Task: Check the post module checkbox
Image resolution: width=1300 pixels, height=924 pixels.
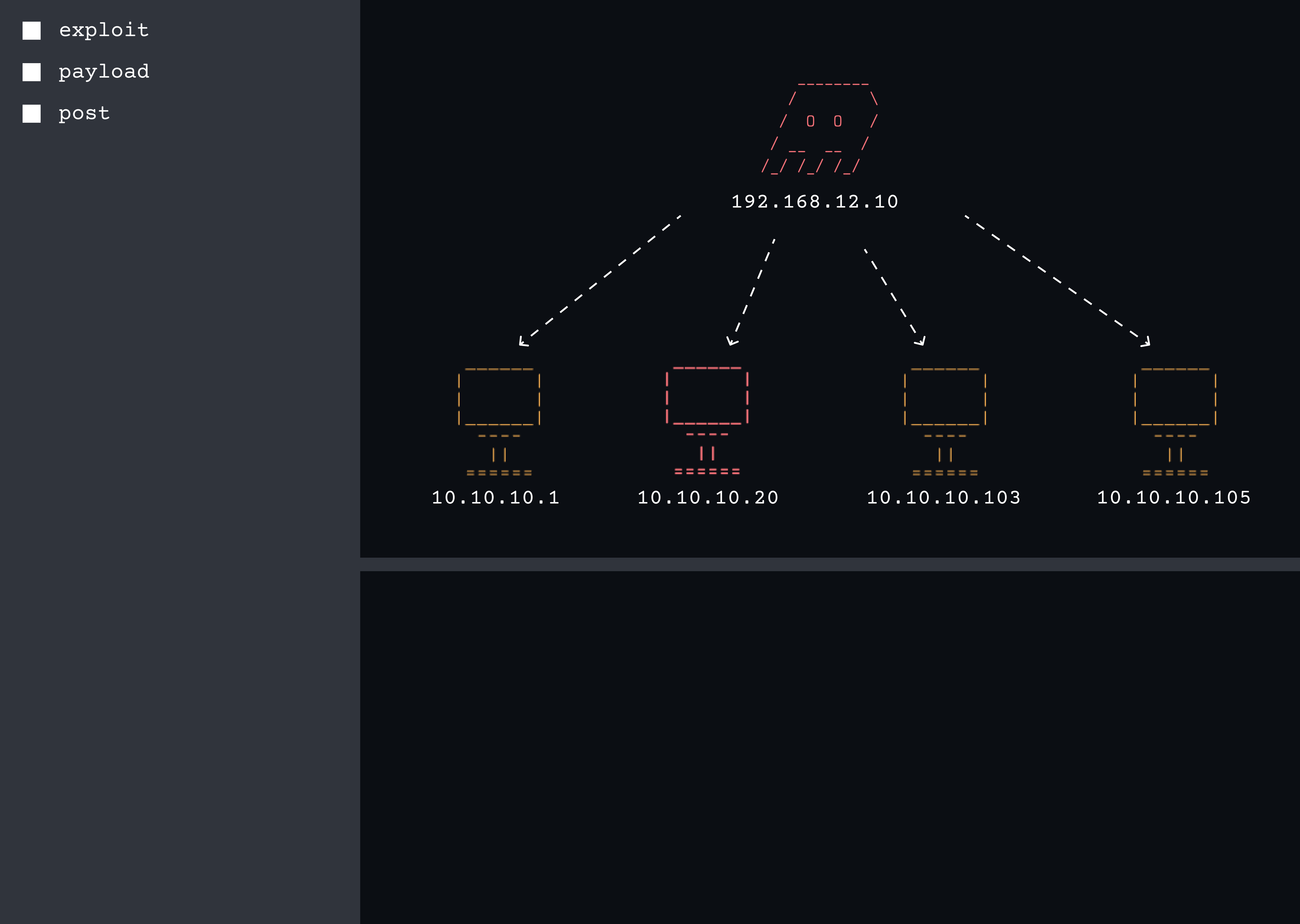Action: coord(31,113)
